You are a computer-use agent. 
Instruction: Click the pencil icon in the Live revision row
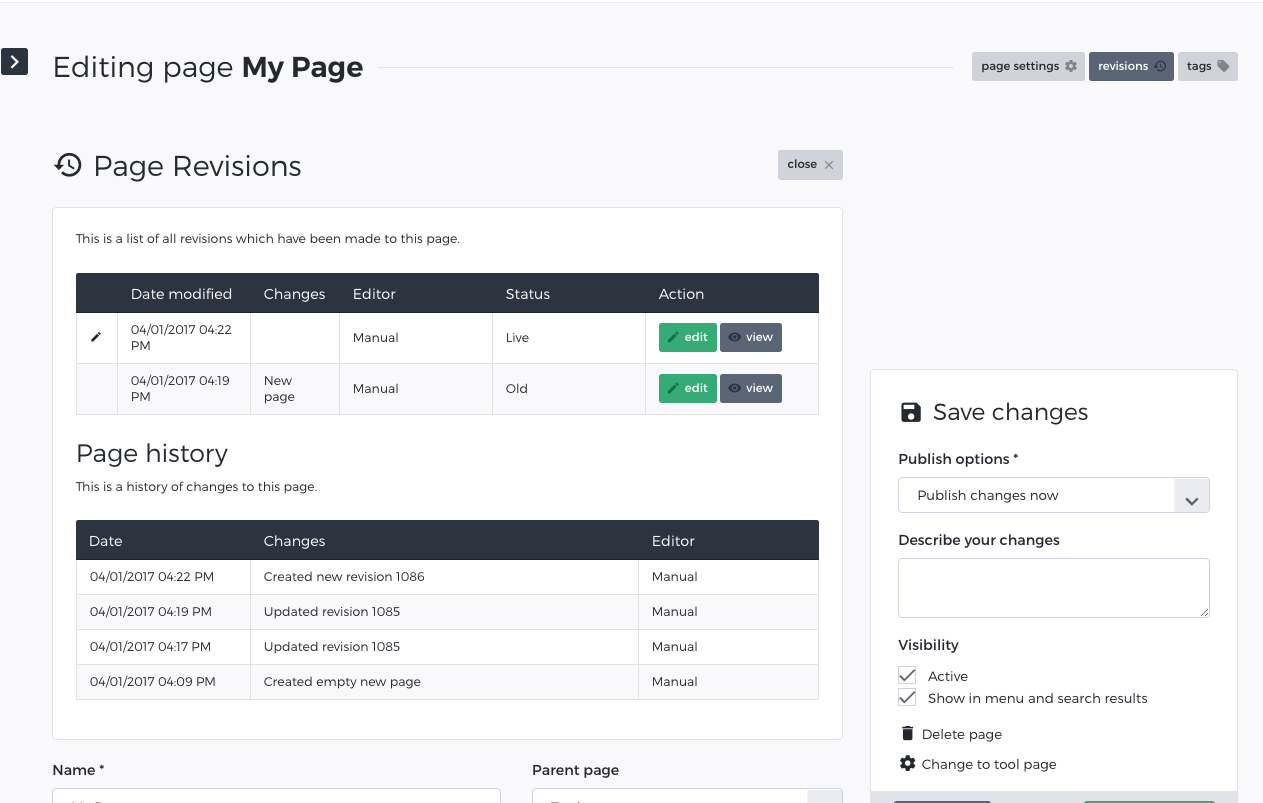96,337
